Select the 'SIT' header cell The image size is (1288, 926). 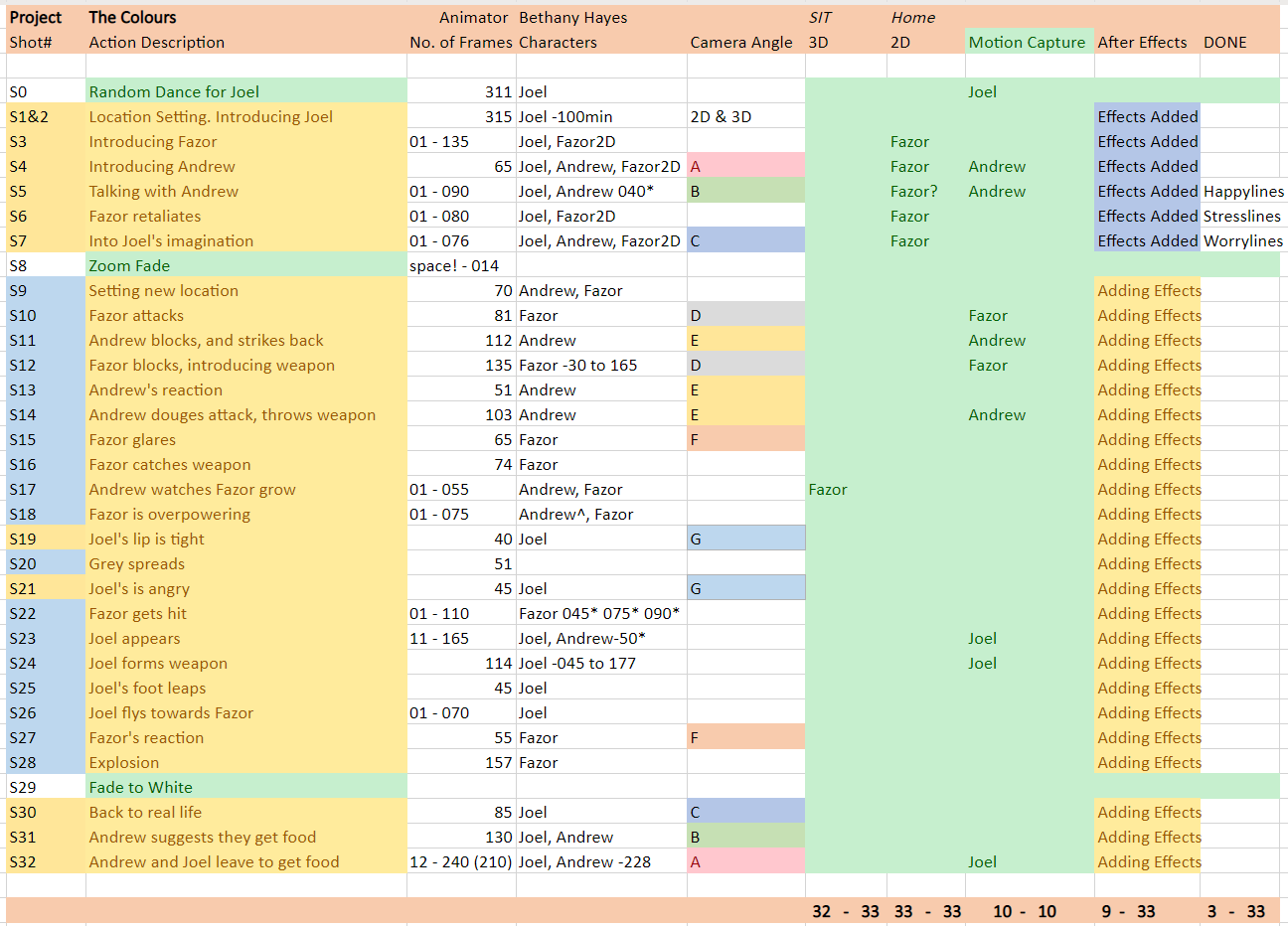point(846,17)
